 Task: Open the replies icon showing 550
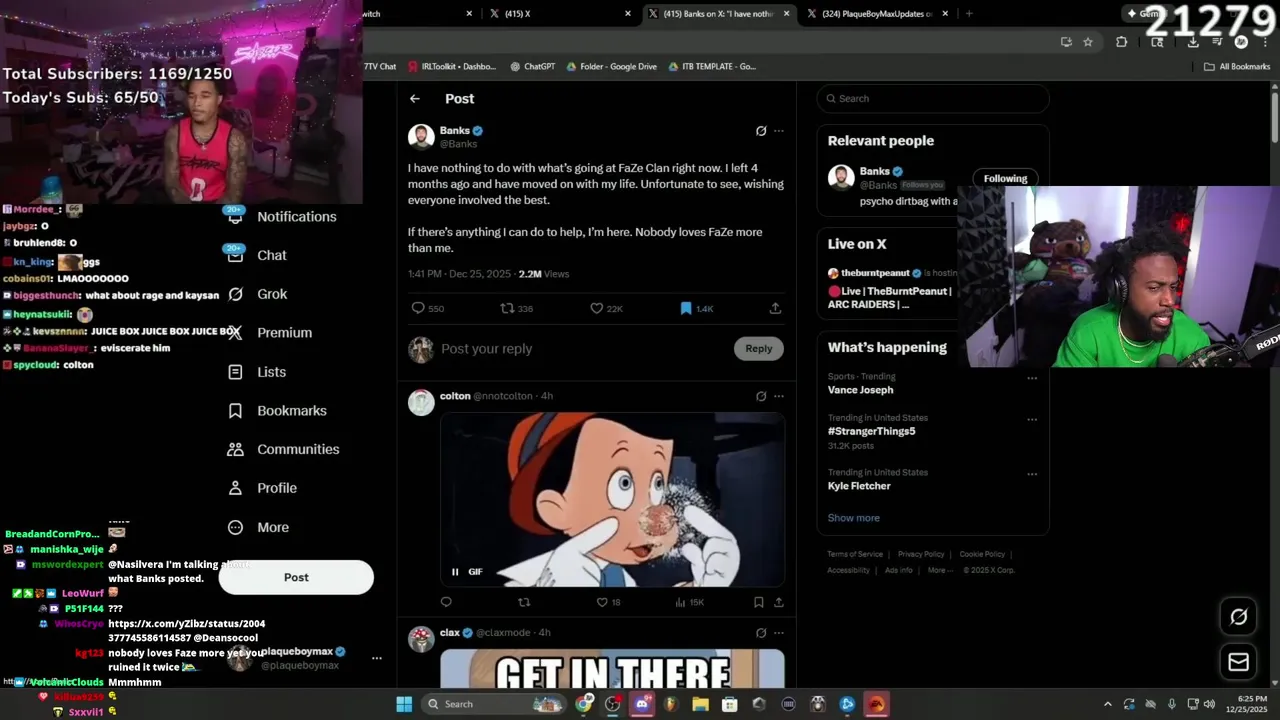click(428, 308)
